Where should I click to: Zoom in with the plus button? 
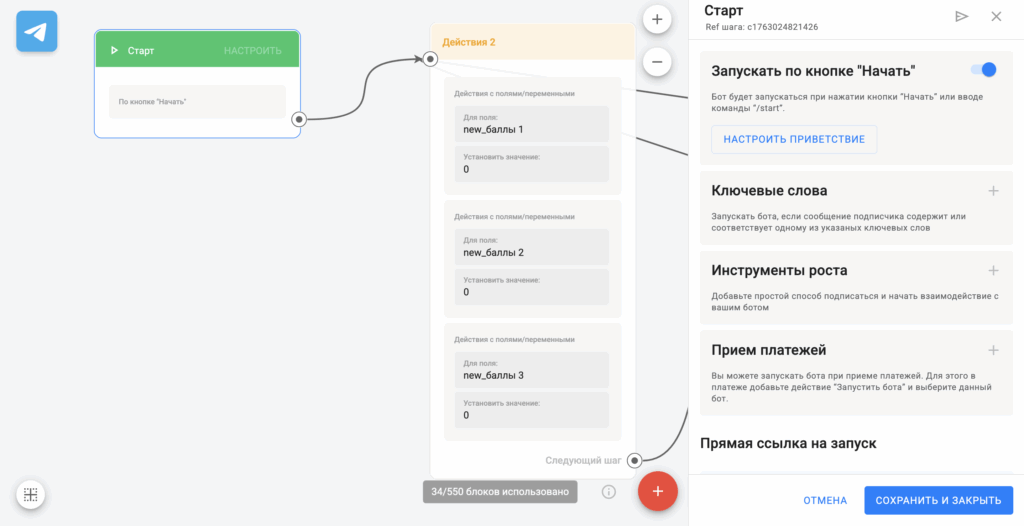click(x=657, y=20)
